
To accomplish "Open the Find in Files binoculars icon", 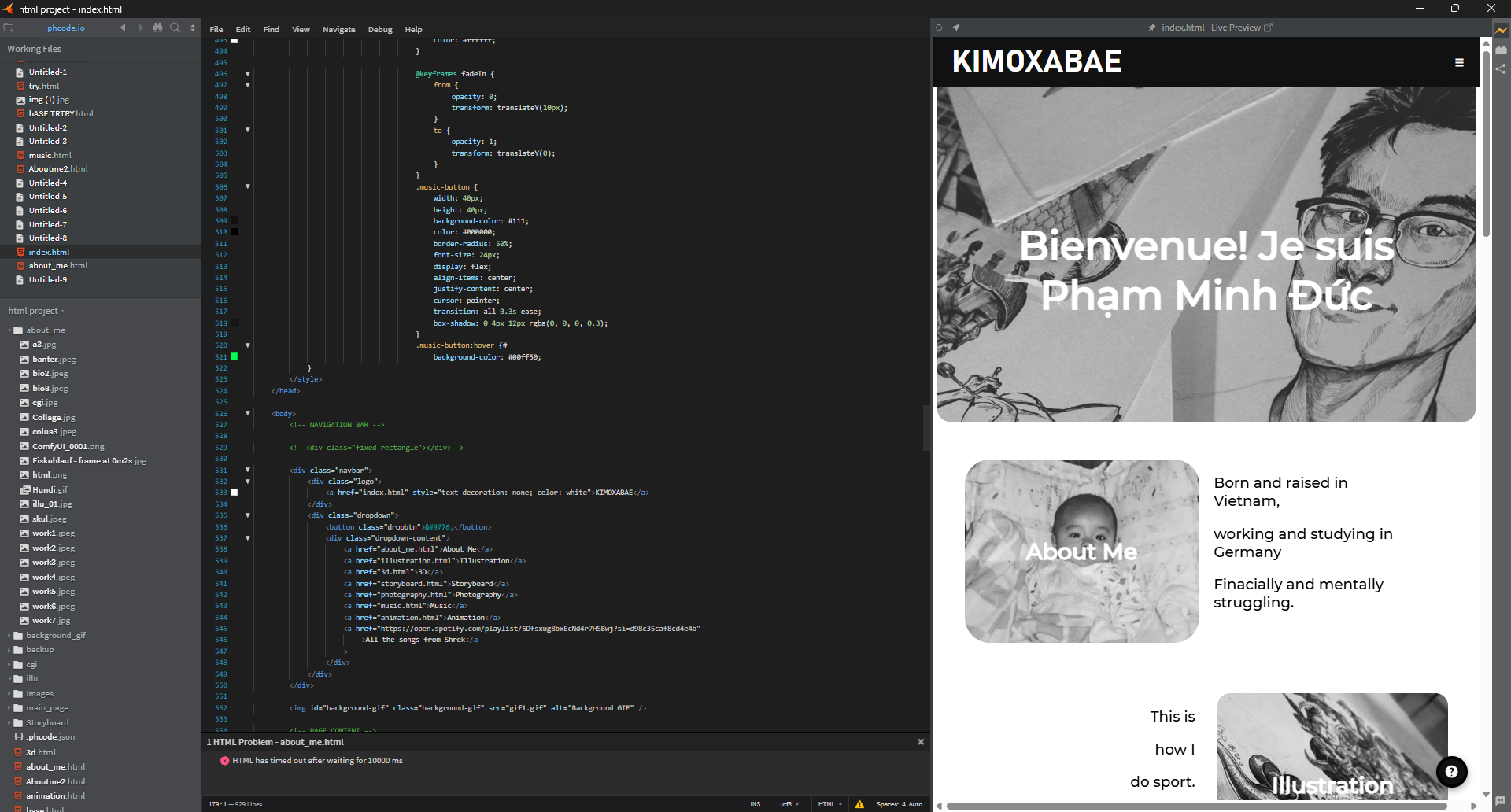I will click(157, 28).
